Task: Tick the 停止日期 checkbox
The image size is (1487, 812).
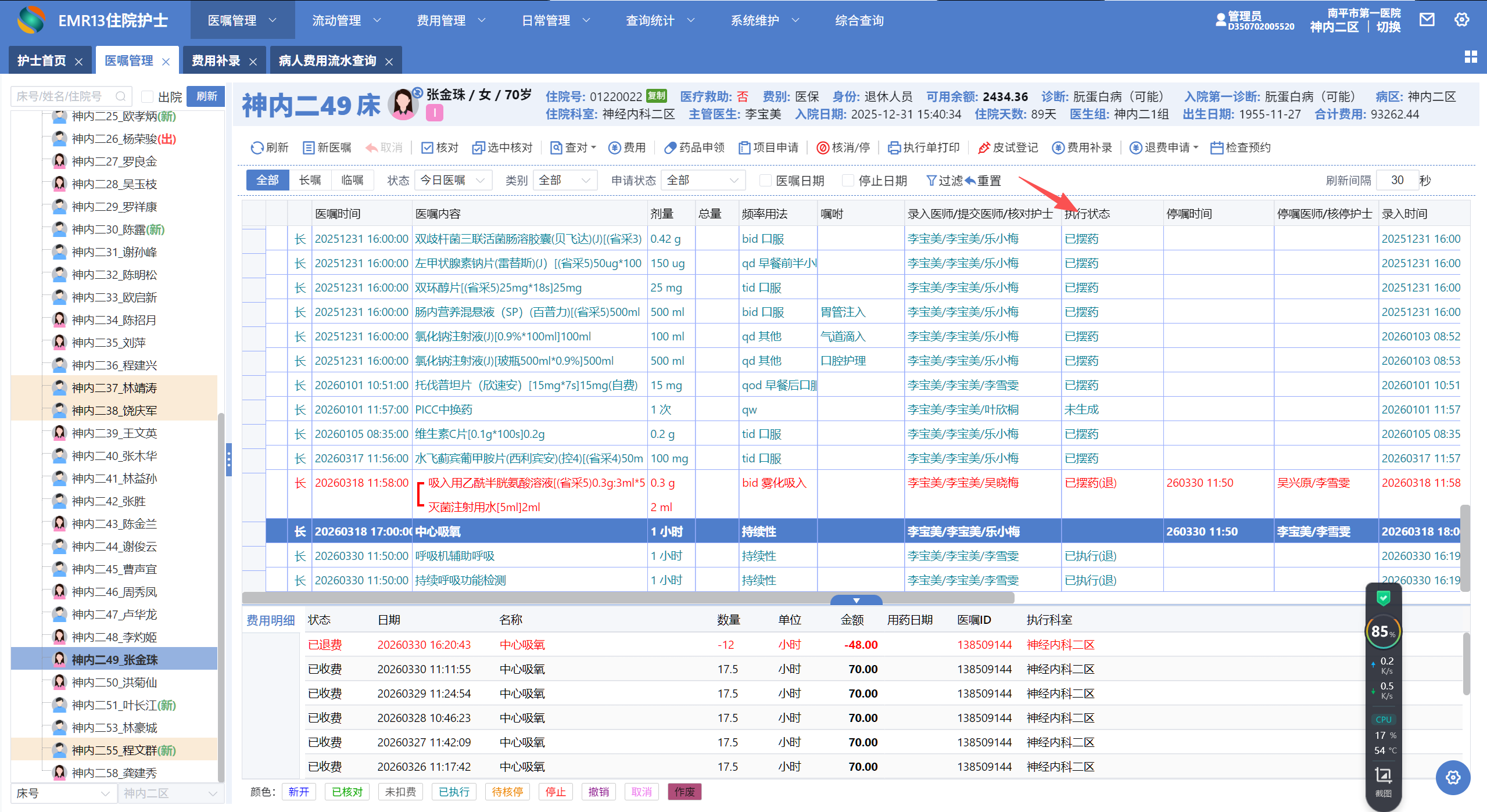Action: click(x=848, y=181)
